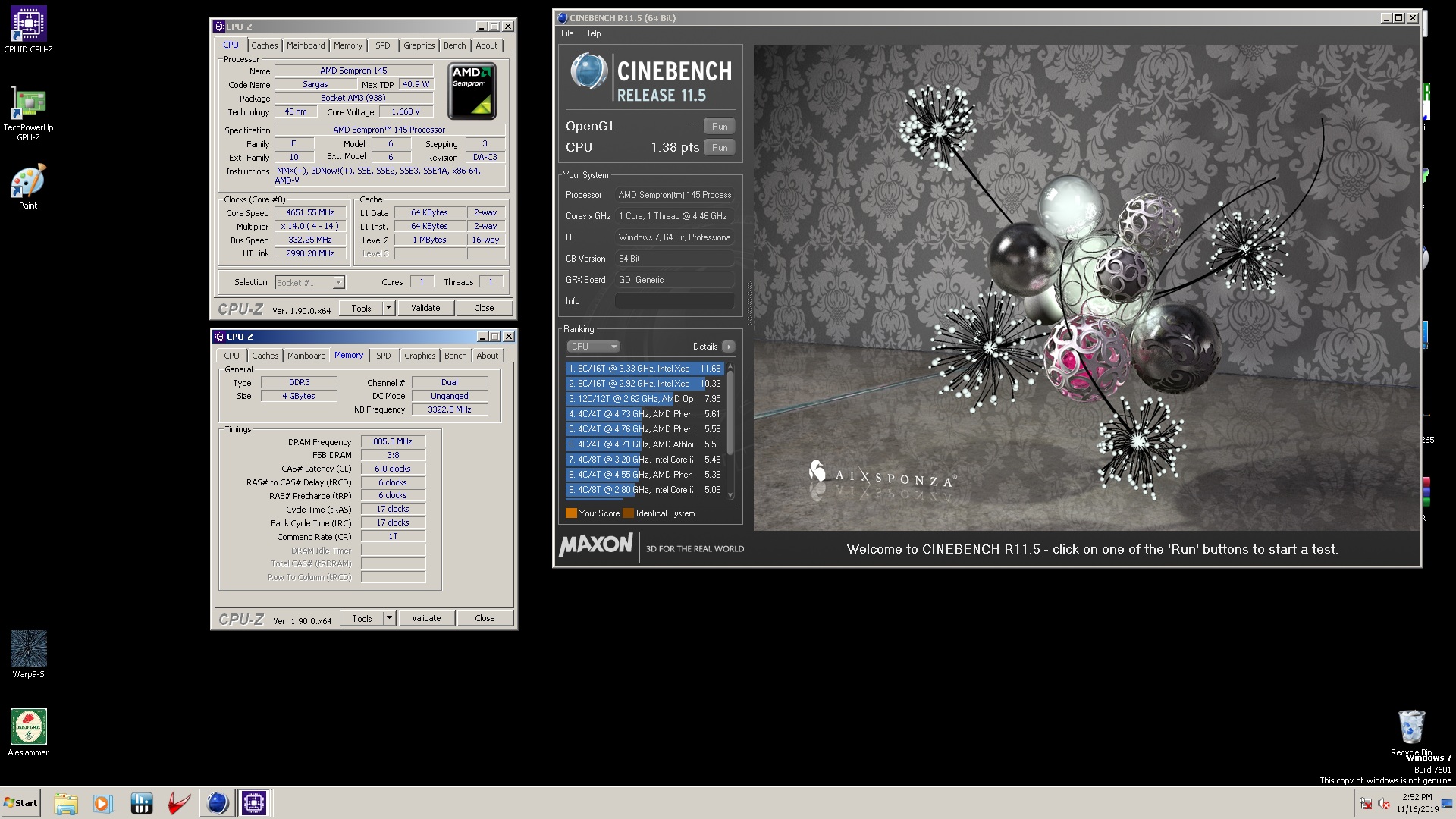This screenshot has width=1456, height=819.
Task: Click the network disconnected tray icon
Action: click(x=1366, y=804)
